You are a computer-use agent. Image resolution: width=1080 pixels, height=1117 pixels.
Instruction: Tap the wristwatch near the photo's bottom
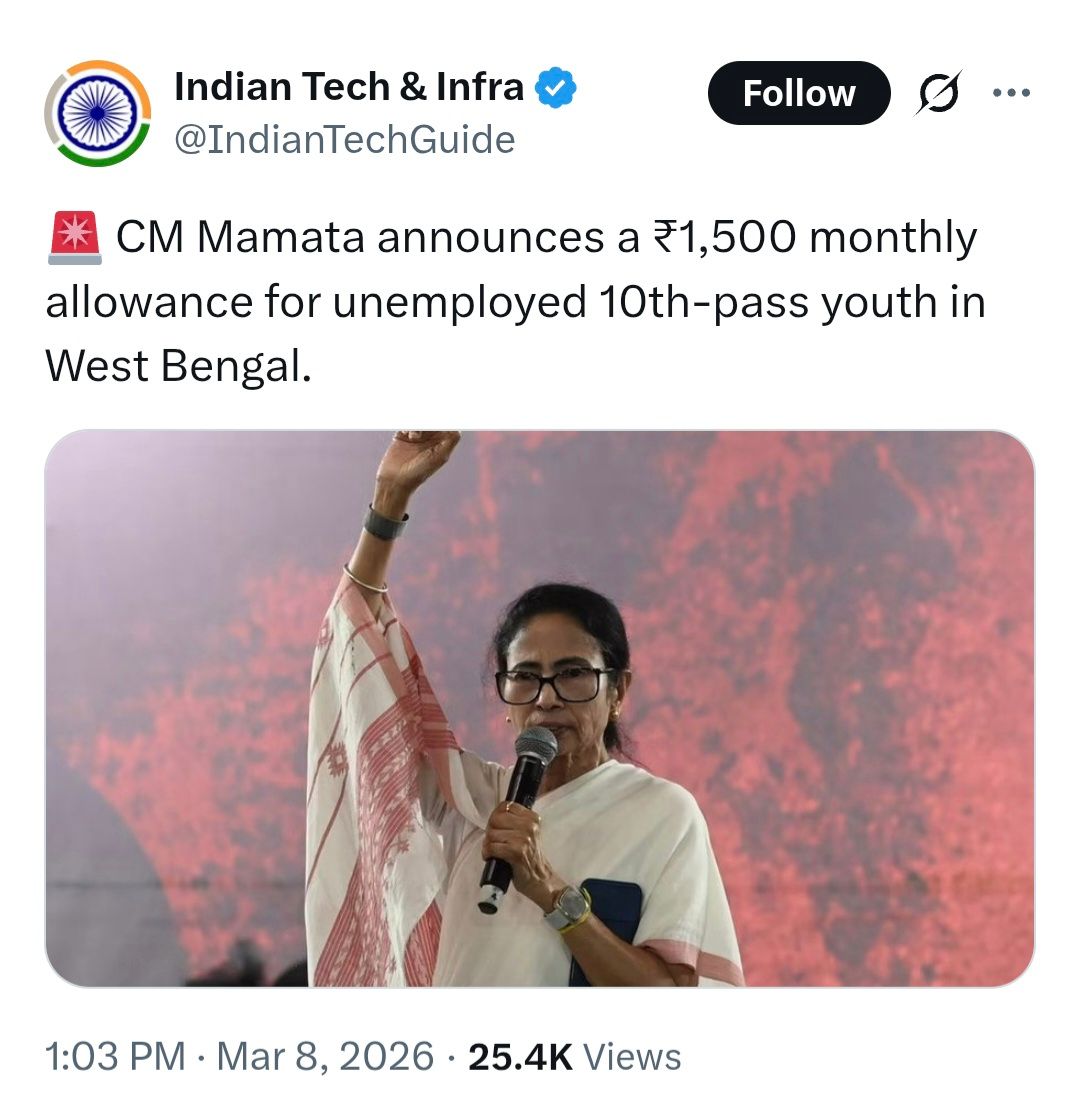[x=568, y=906]
